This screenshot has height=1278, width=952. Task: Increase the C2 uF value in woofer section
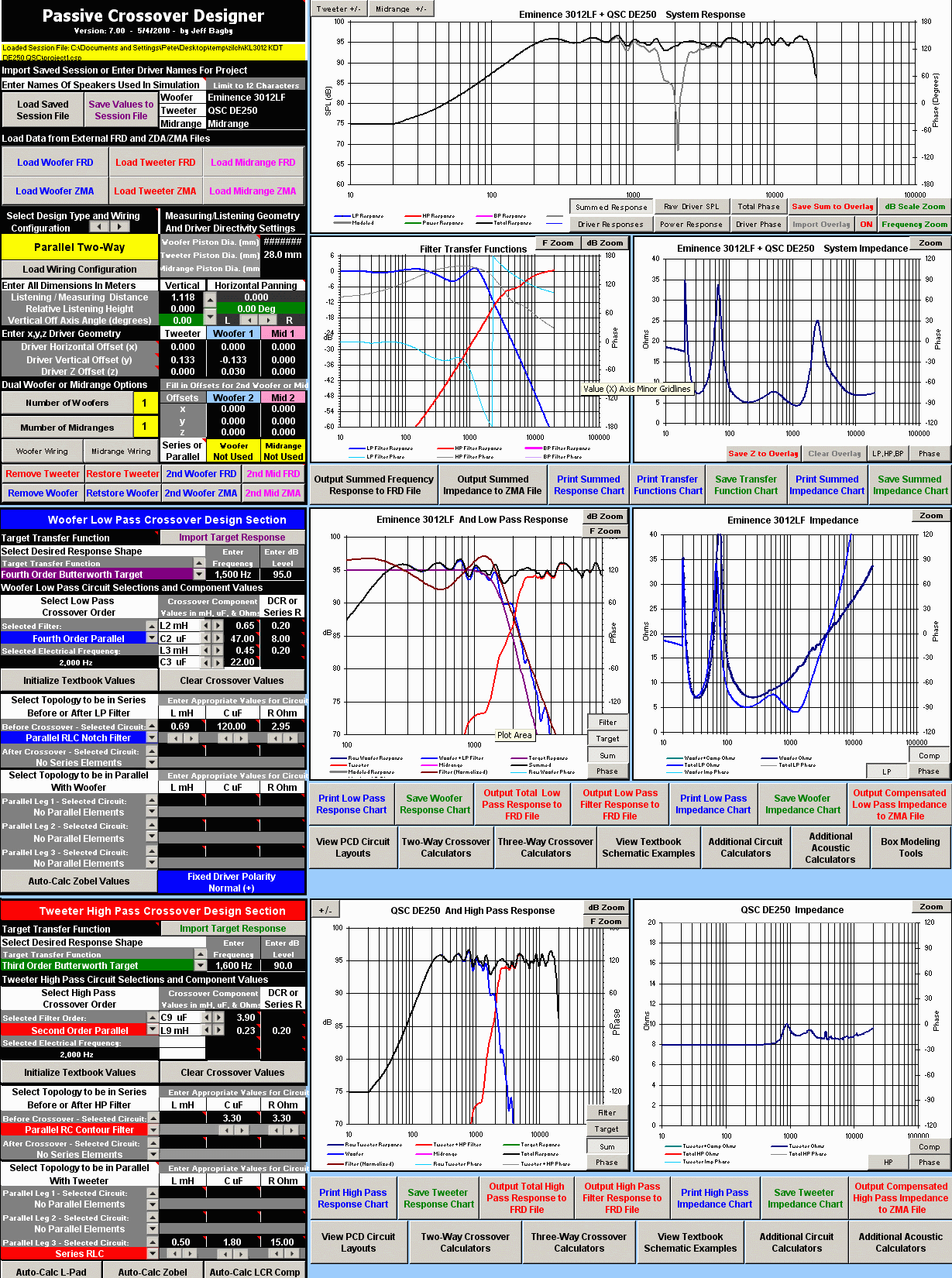pos(218,639)
